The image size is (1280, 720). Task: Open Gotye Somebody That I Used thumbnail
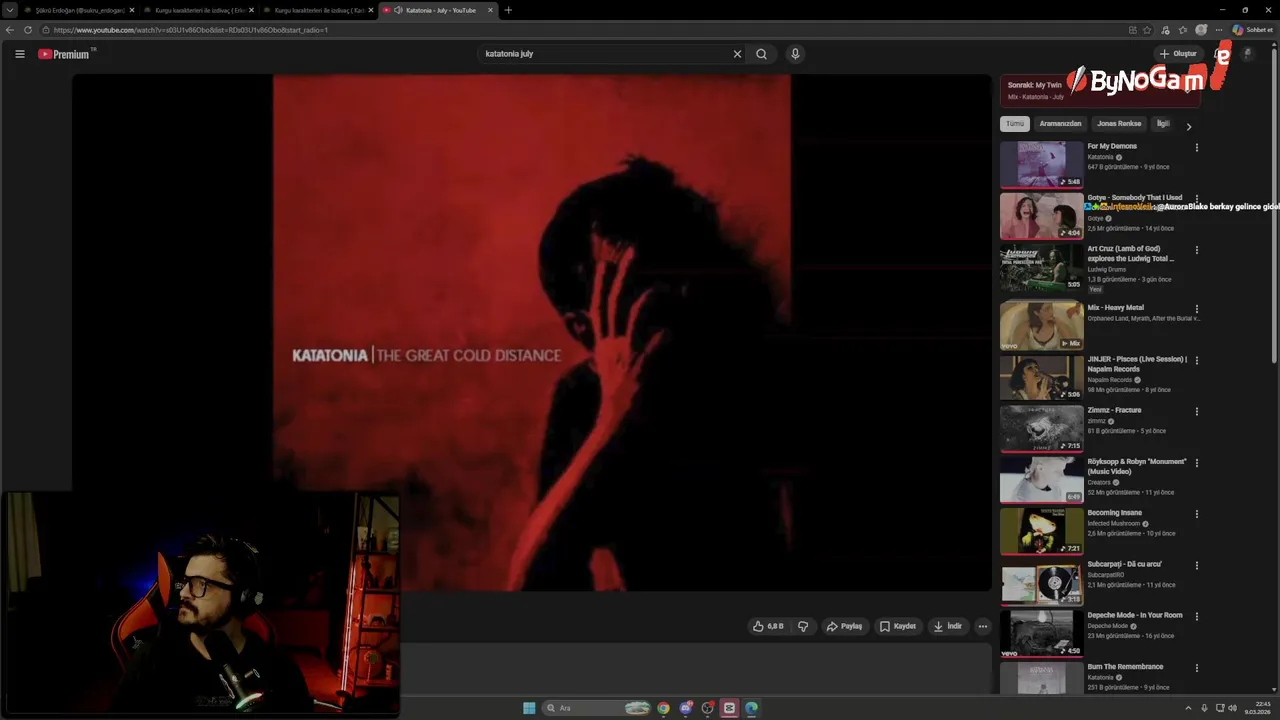(x=1041, y=216)
